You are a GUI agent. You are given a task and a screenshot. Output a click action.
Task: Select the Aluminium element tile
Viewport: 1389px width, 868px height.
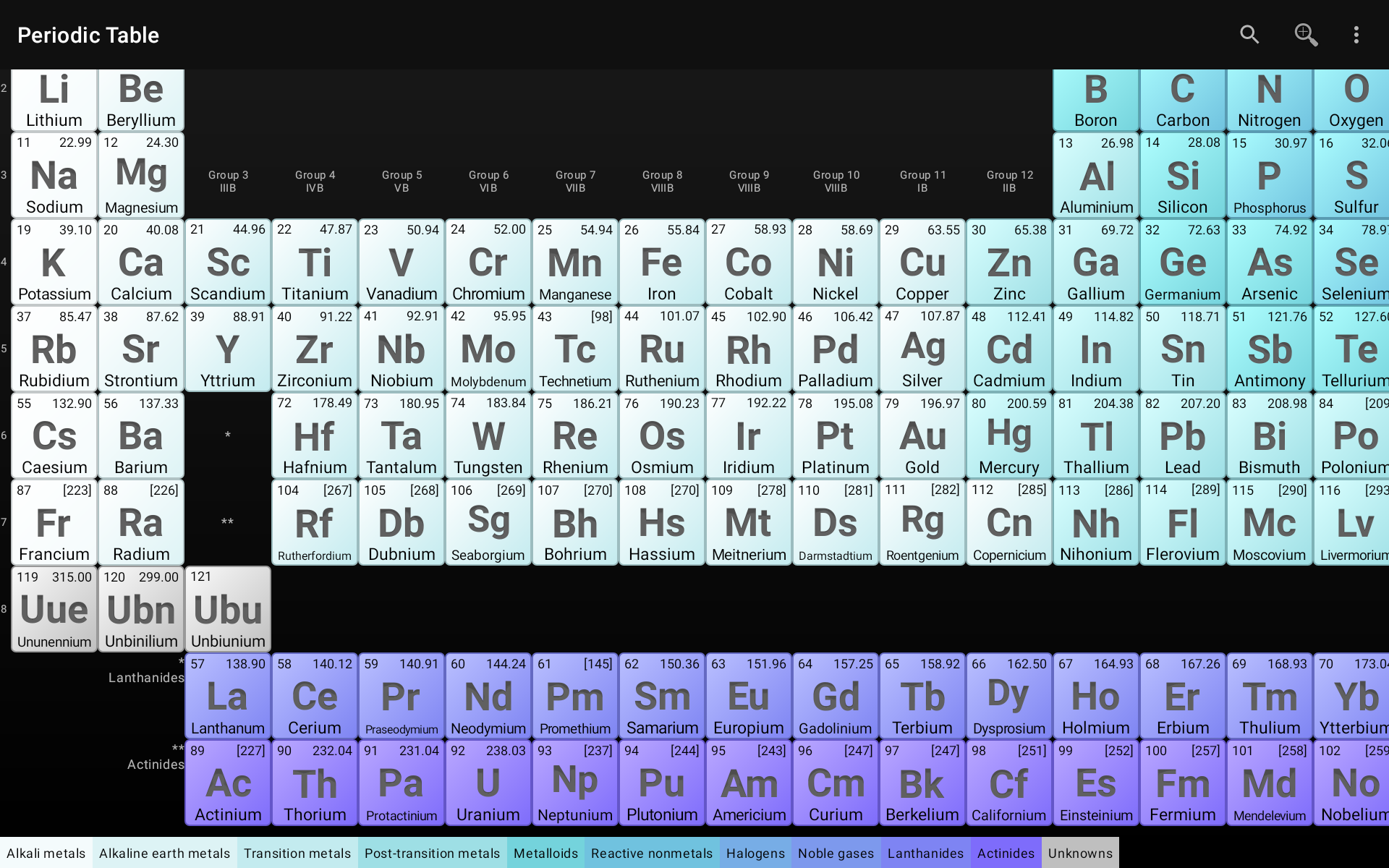[1096, 175]
